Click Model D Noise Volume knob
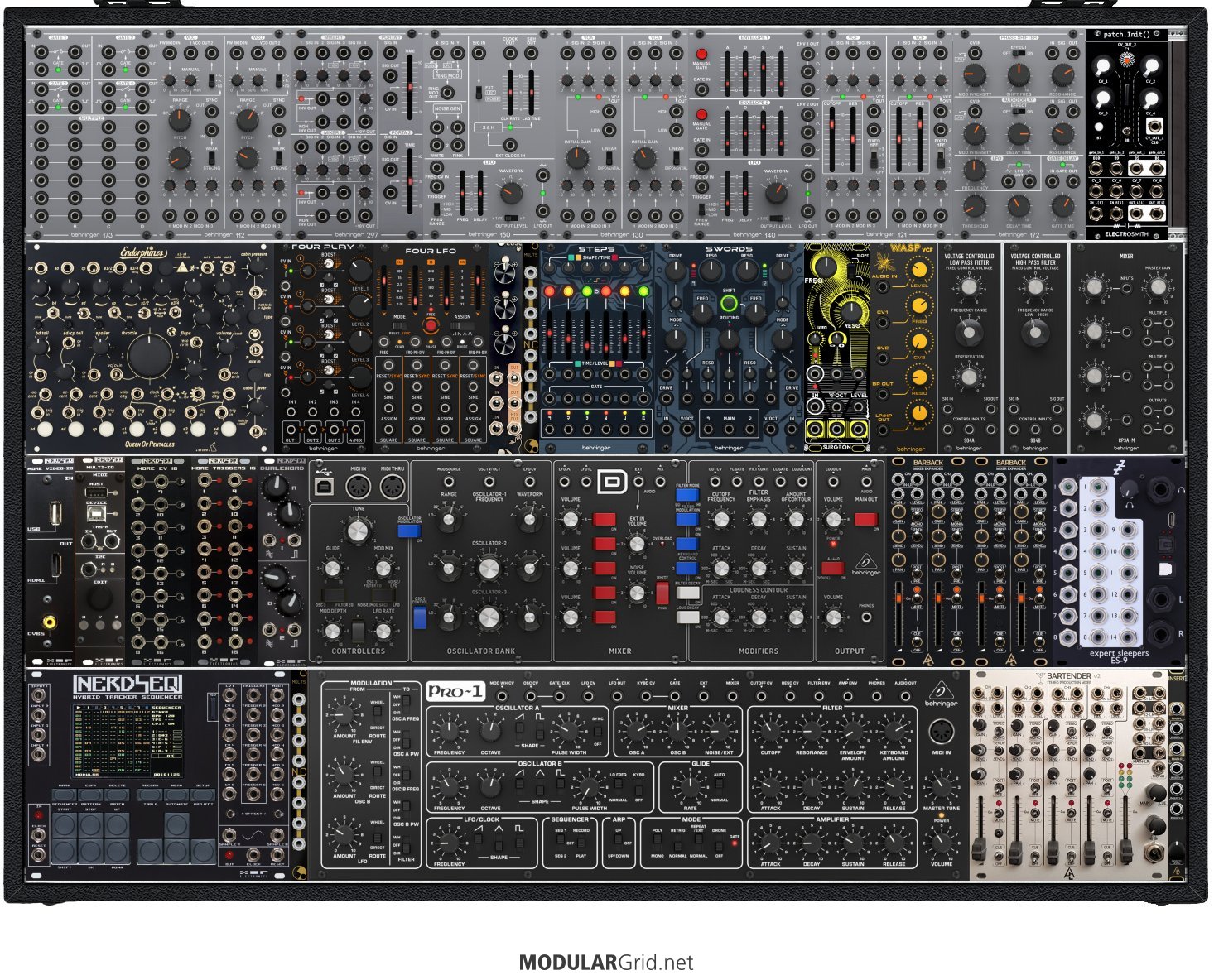Screen dimensions: 1214x980 pyautogui.click(x=636, y=593)
